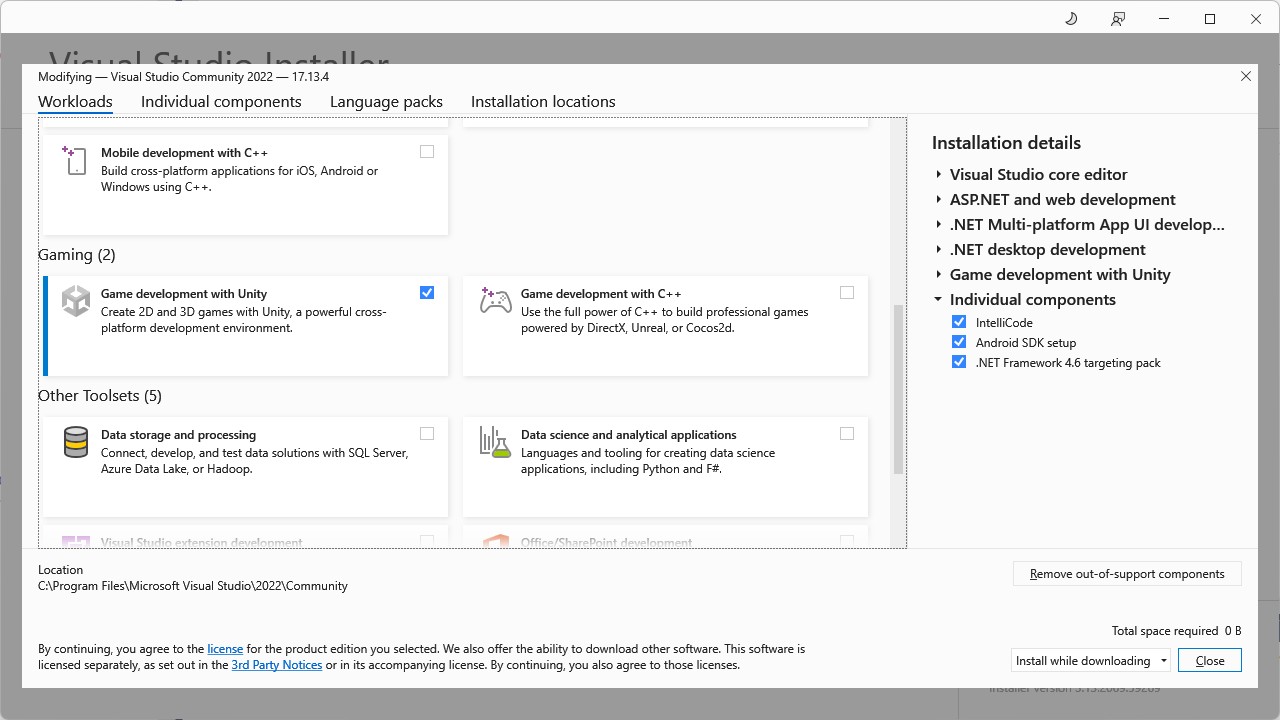Uncheck Game development with Unity workload
The width and height of the screenshot is (1280, 720).
click(x=427, y=293)
